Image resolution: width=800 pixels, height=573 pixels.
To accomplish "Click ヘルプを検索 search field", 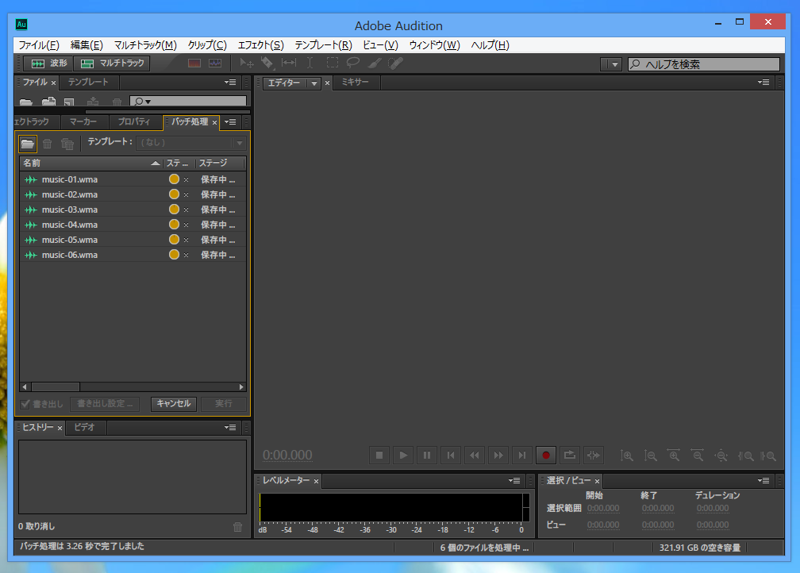I will pos(704,64).
